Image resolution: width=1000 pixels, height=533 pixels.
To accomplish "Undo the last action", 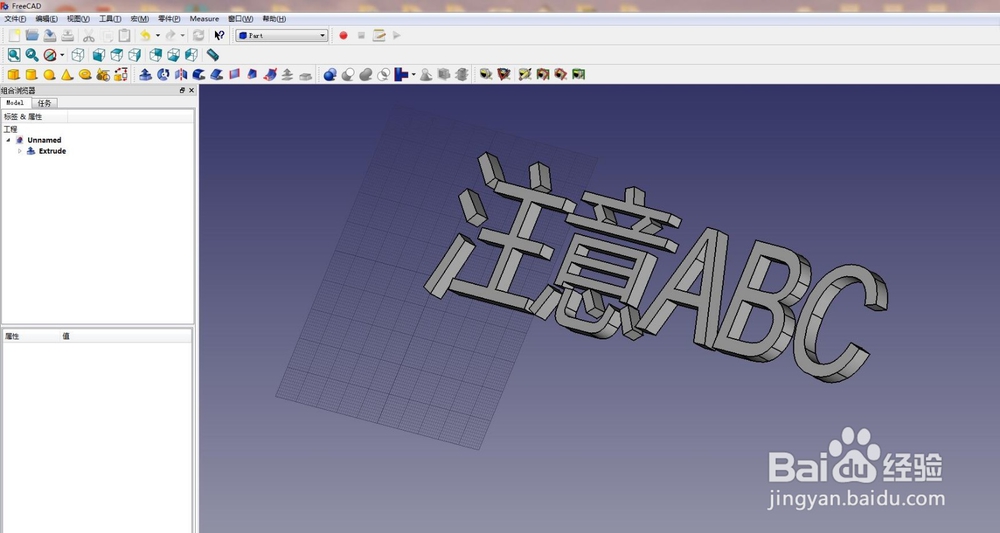I will tap(145, 36).
